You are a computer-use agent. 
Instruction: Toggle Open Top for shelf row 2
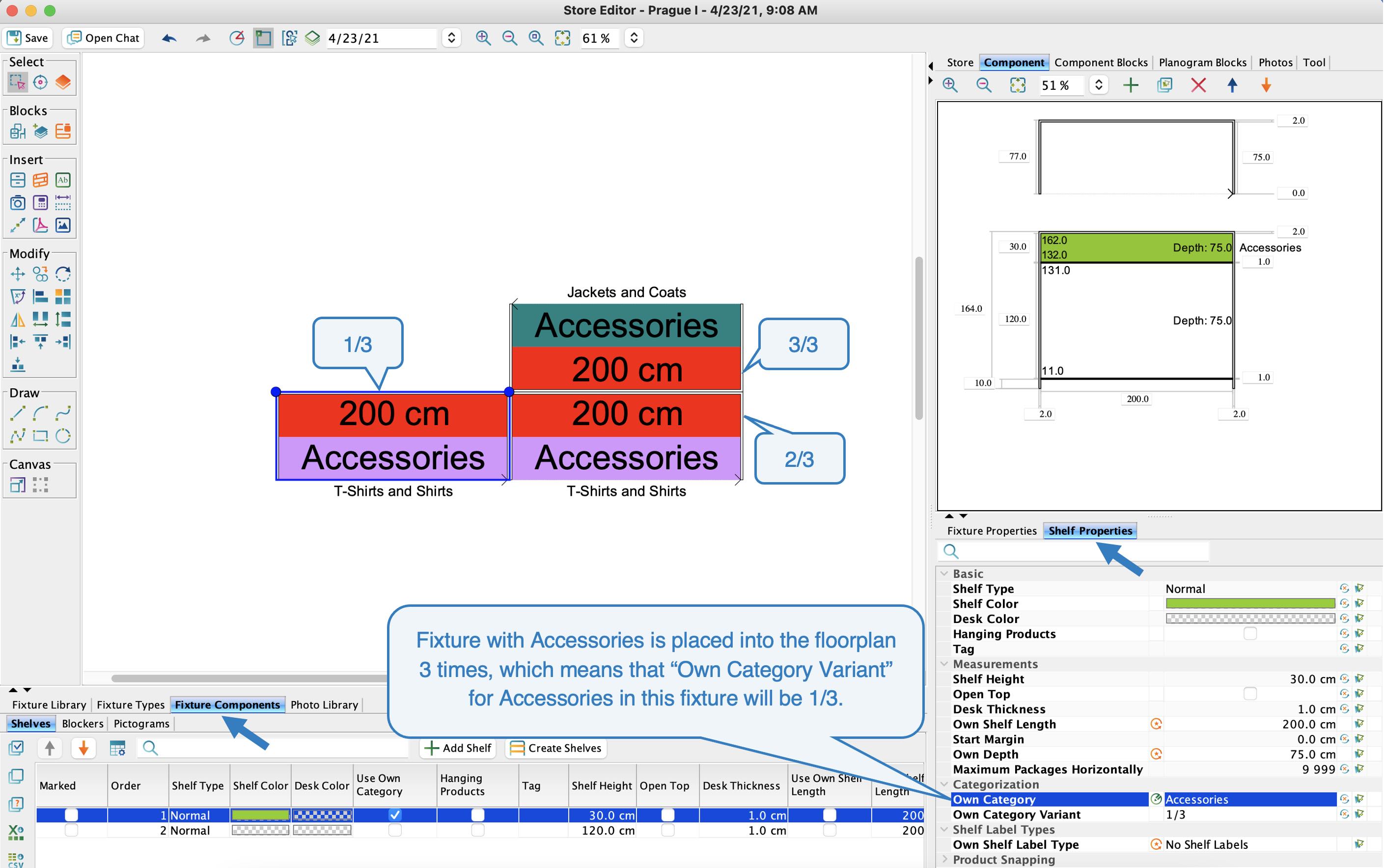667,830
